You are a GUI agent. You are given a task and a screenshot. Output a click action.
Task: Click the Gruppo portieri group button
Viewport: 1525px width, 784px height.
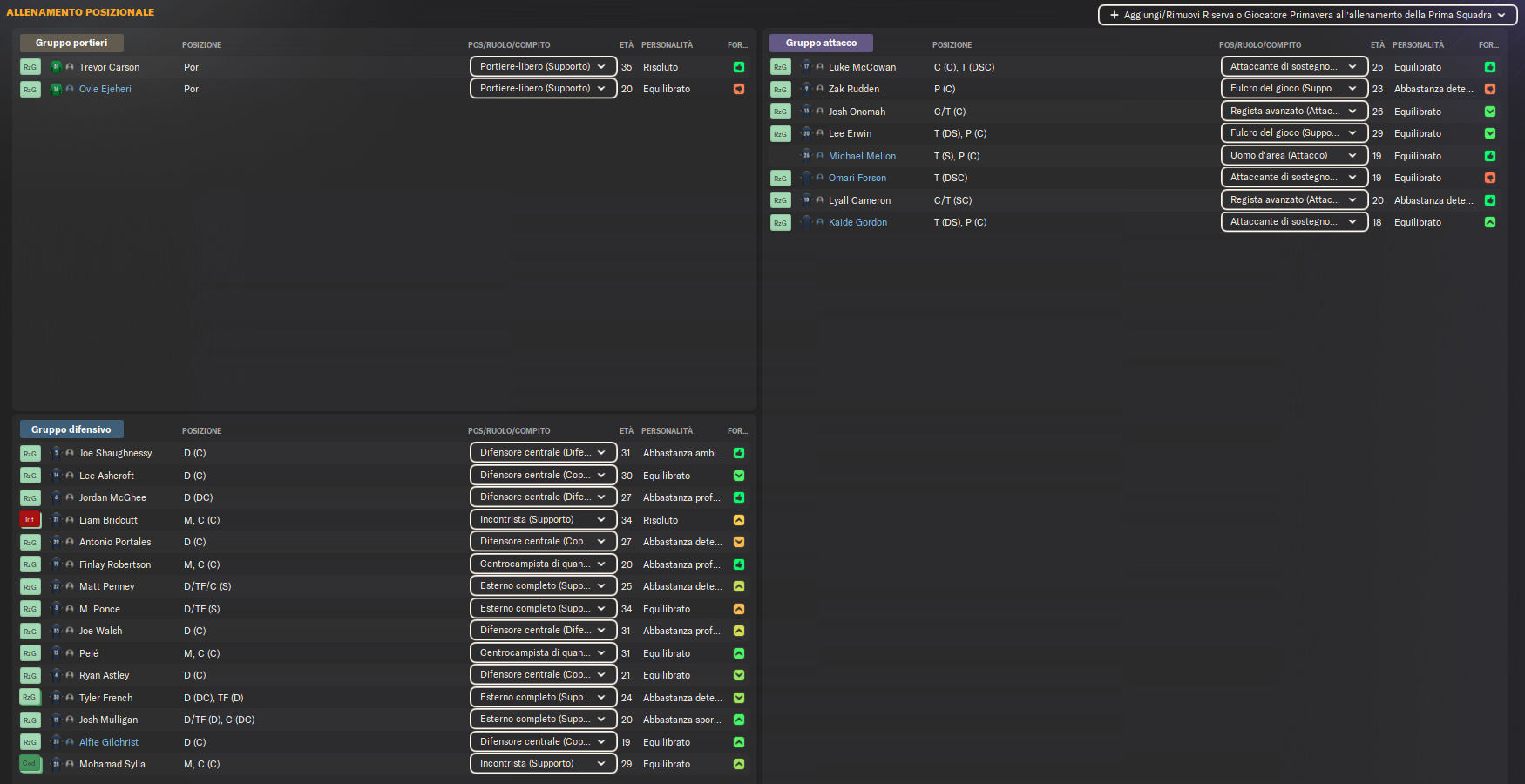pos(71,43)
